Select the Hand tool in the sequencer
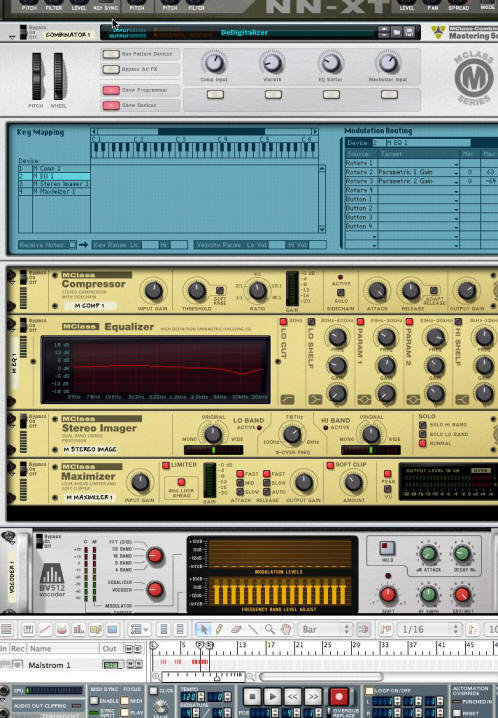Viewport: 498px width, 718px height. [x=287, y=629]
